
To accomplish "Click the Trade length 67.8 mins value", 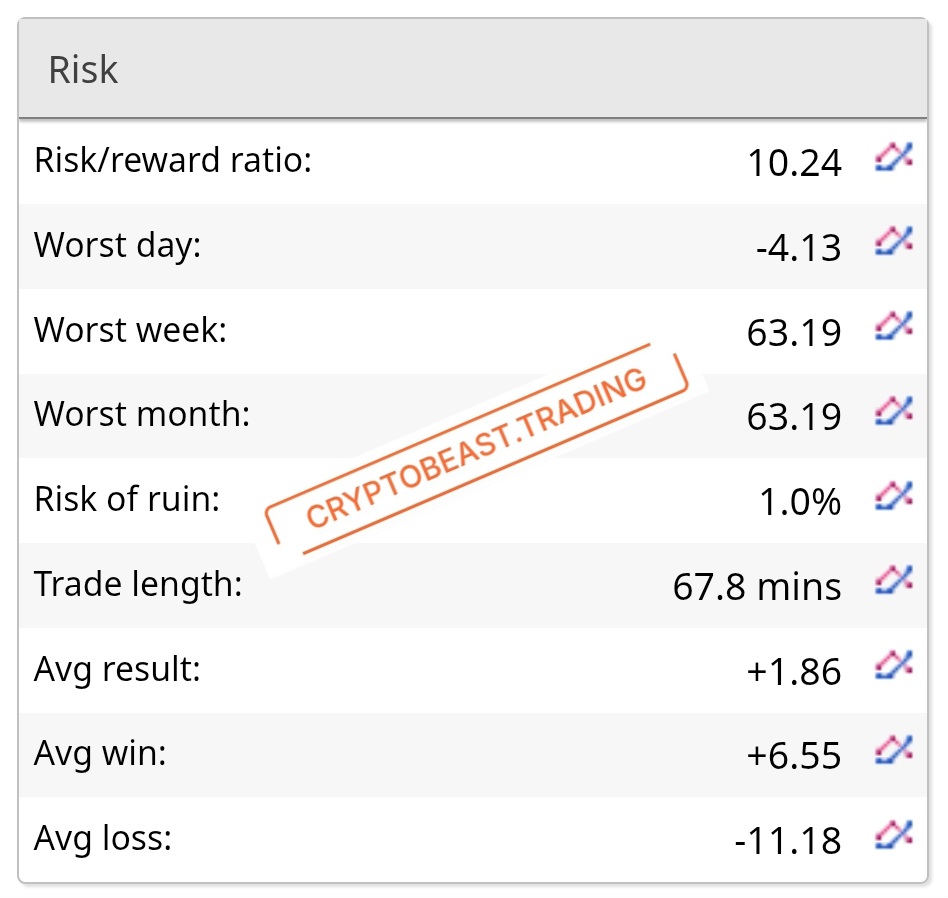I will (x=757, y=587).
